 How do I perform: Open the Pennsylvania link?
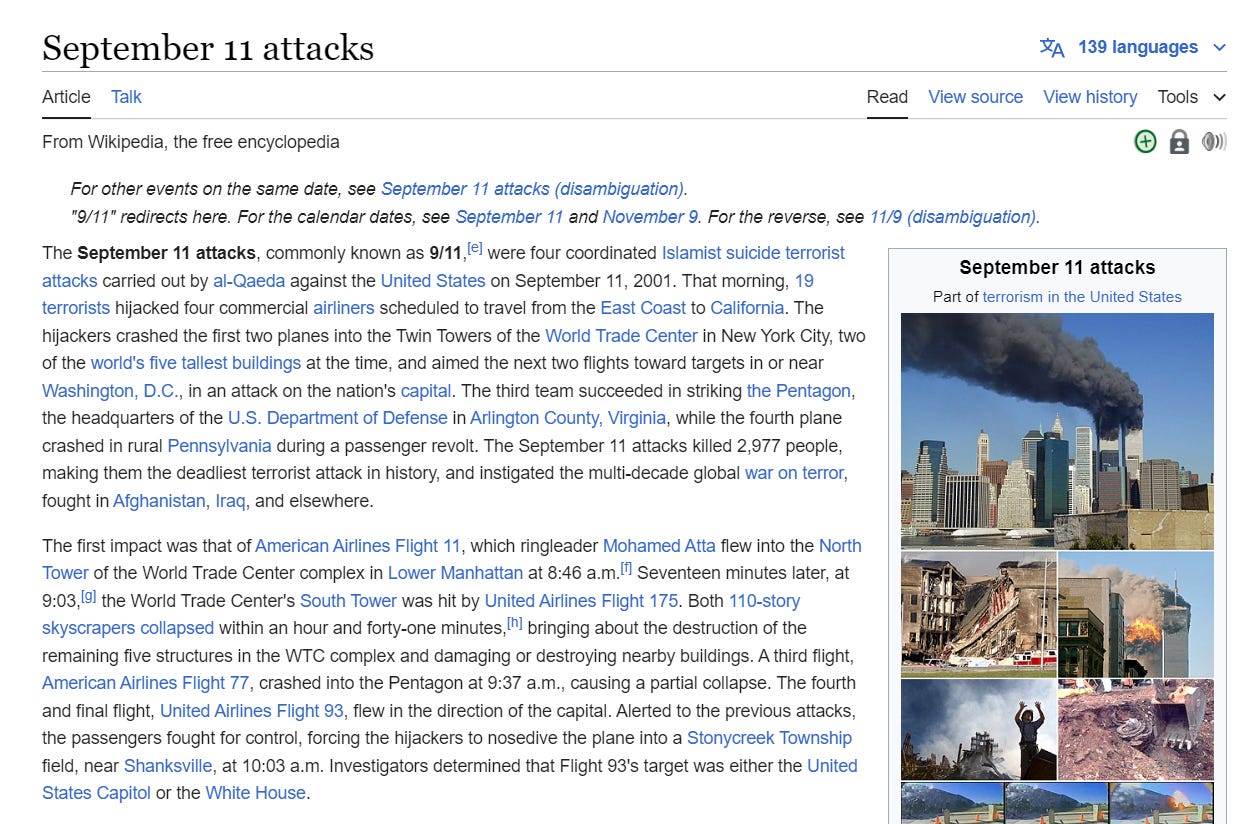[x=219, y=446]
